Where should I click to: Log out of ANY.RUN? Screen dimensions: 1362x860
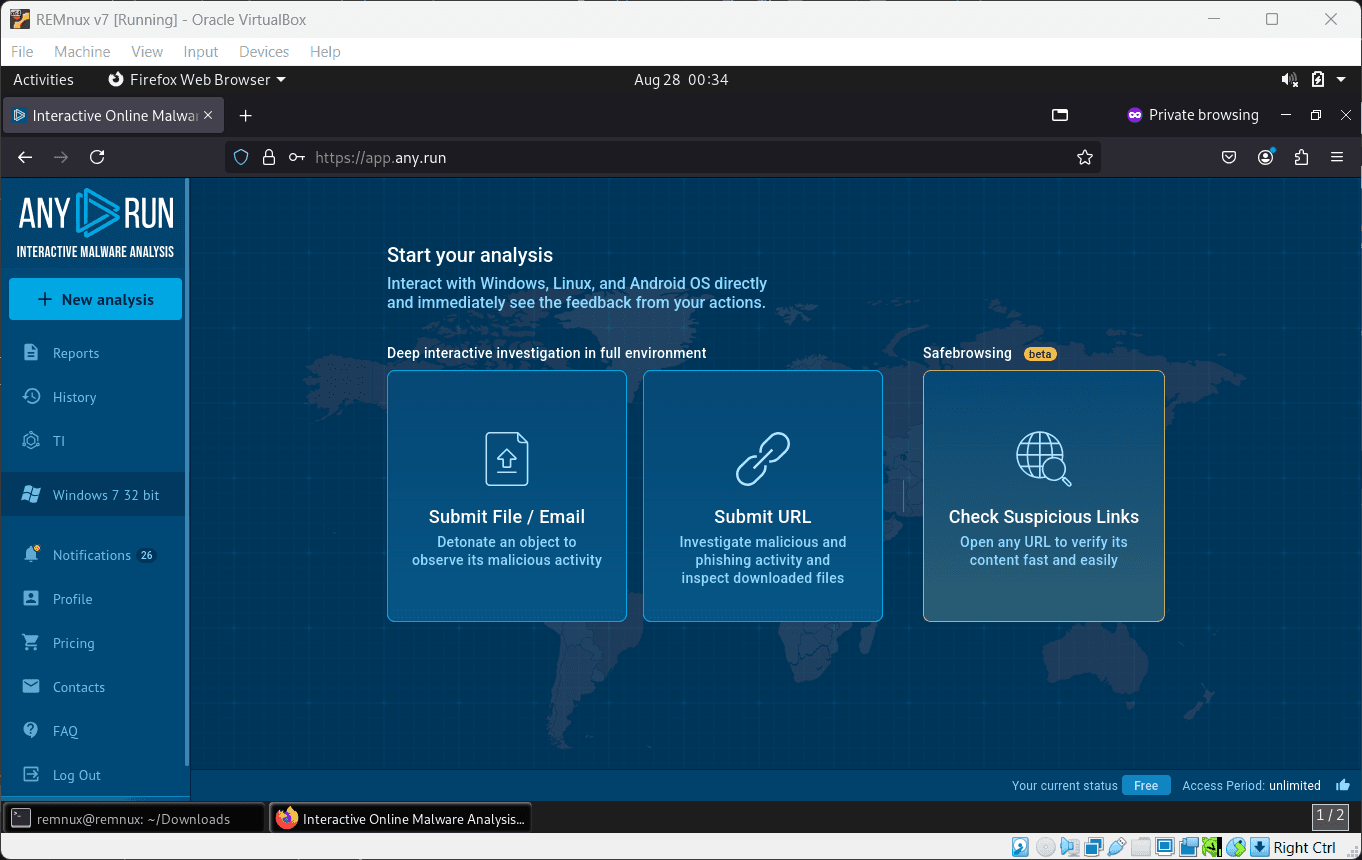[x=94, y=775]
